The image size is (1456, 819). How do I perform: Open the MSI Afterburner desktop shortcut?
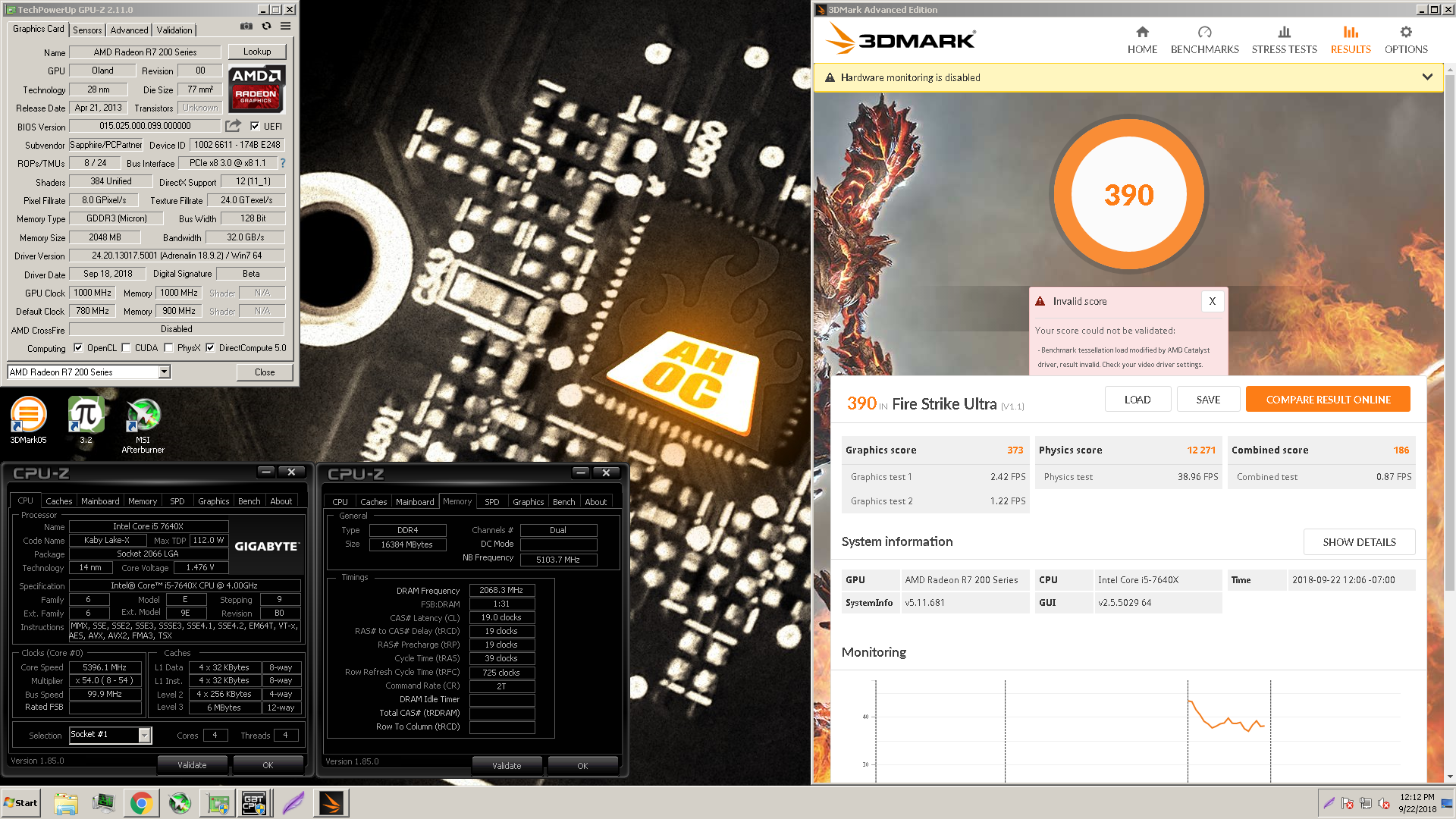[143, 426]
